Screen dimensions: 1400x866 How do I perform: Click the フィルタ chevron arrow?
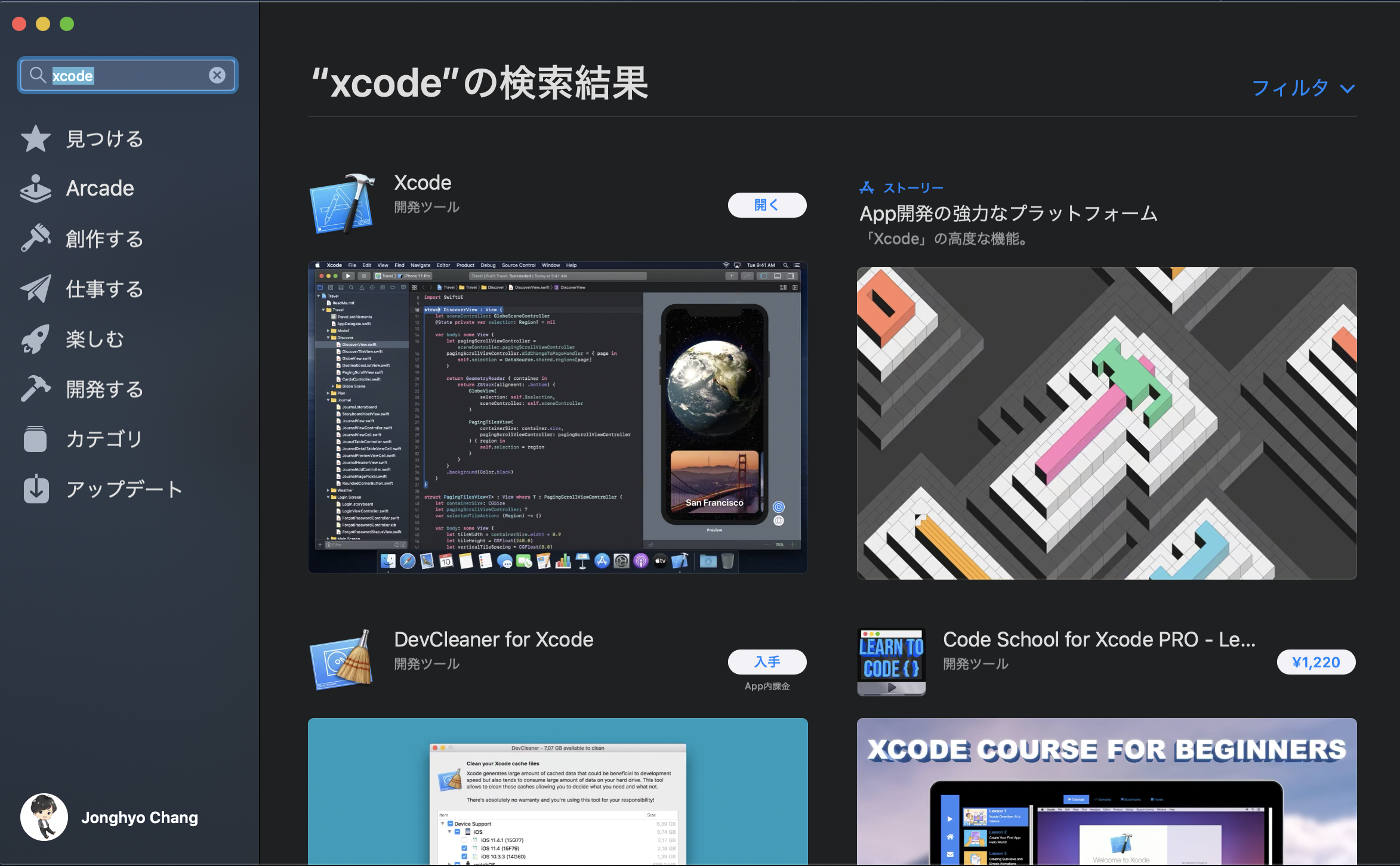[1347, 89]
